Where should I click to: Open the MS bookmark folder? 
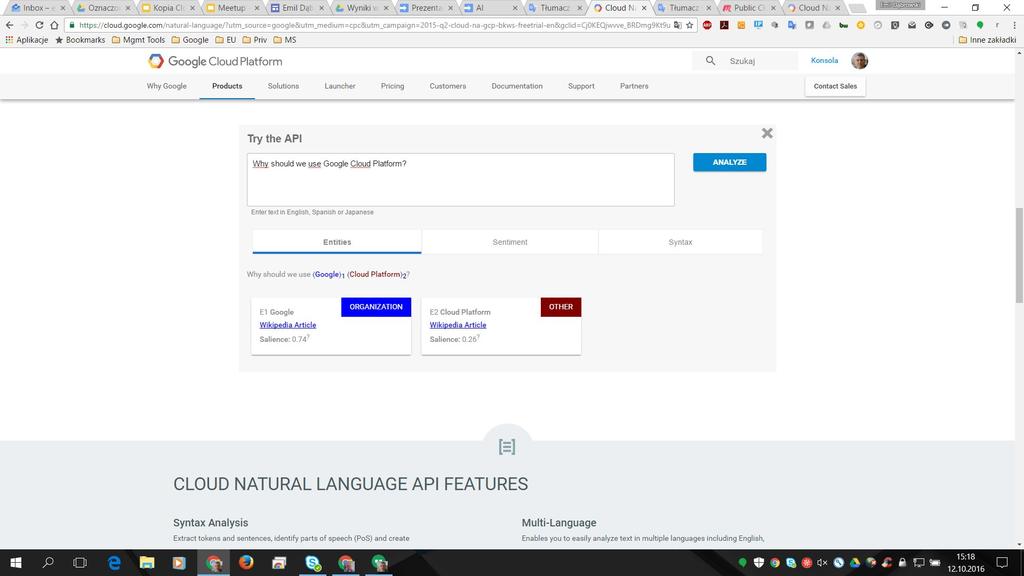pyautogui.click(x=285, y=40)
